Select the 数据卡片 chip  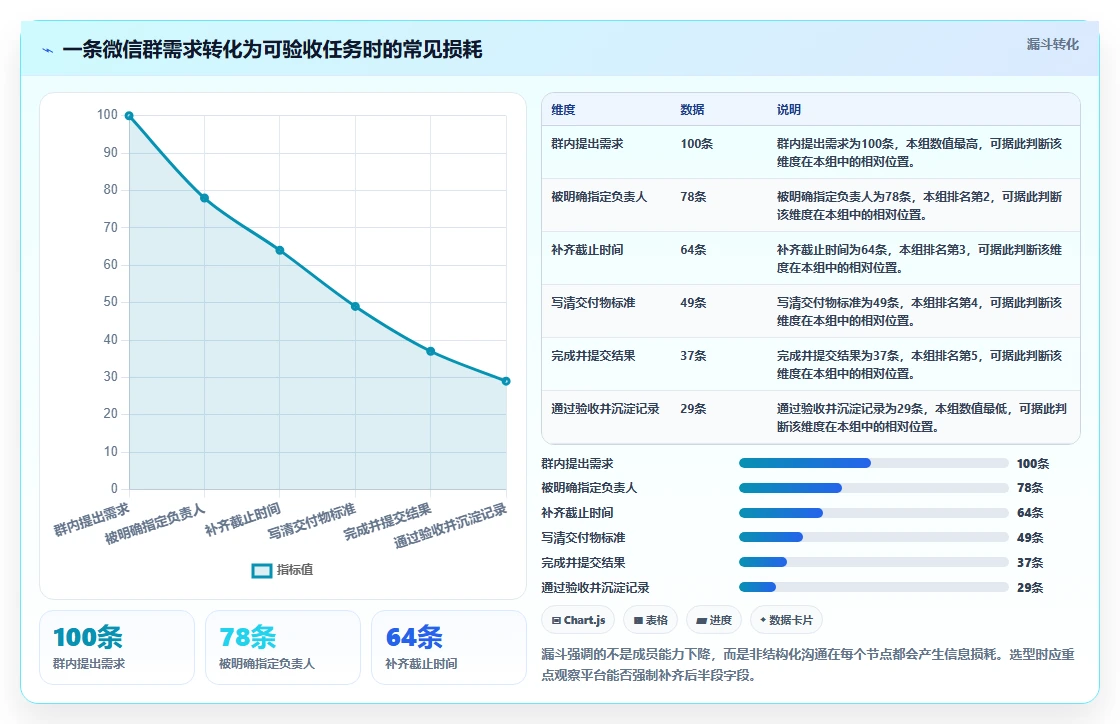click(x=786, y=620)
